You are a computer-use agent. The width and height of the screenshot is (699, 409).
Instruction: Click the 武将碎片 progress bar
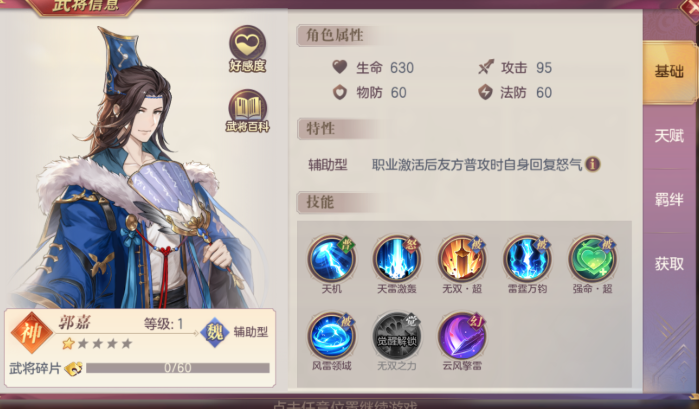[178, 368]
